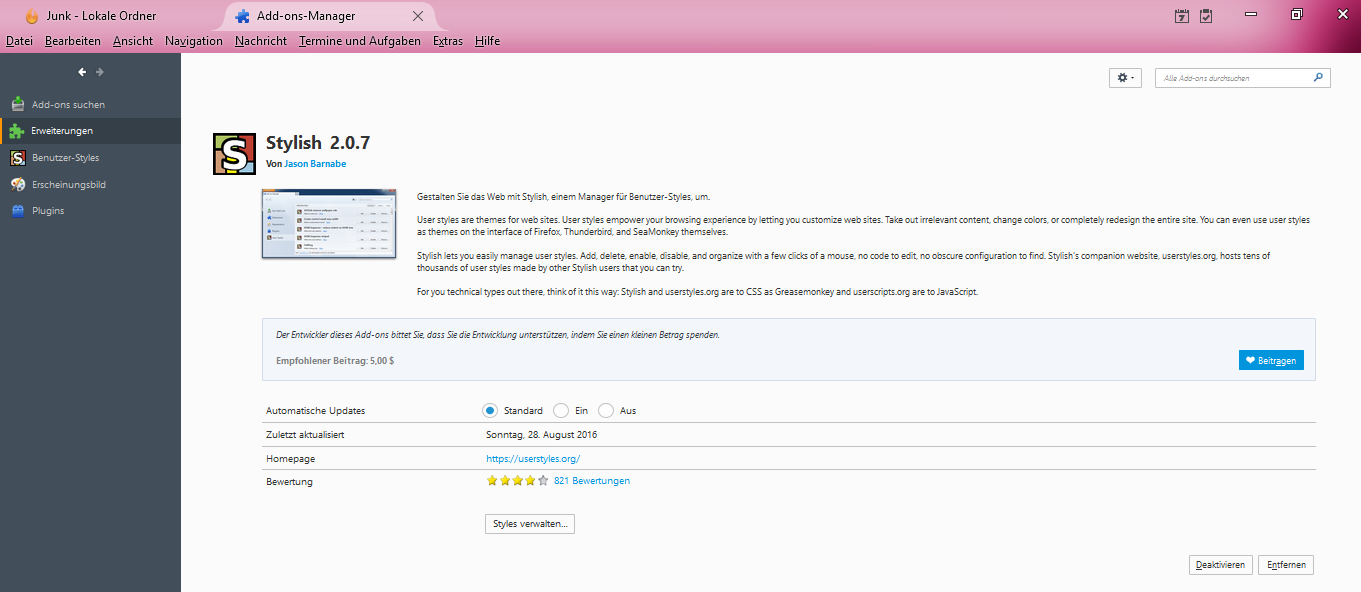Screen dimensions: 1361x592
Task: Click Entfernen button
Action: (x=1286, y=565)
